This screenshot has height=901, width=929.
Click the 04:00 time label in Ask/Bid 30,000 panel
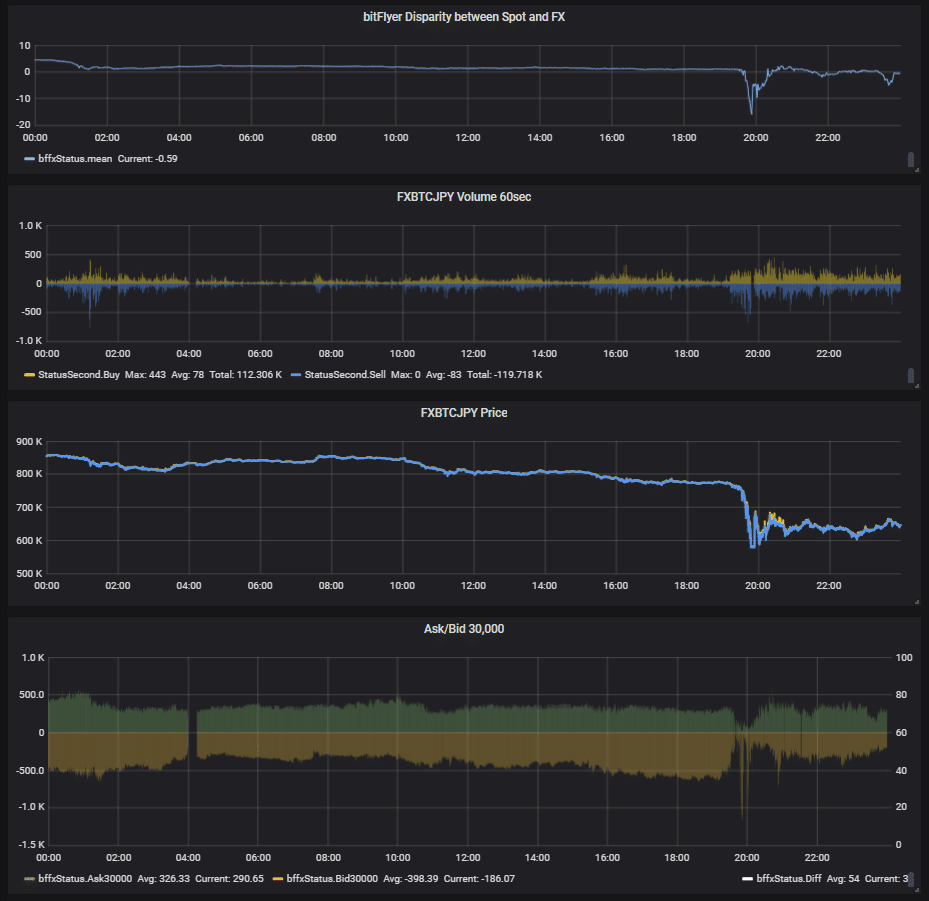pyautogui.click(x=188, y=858)
